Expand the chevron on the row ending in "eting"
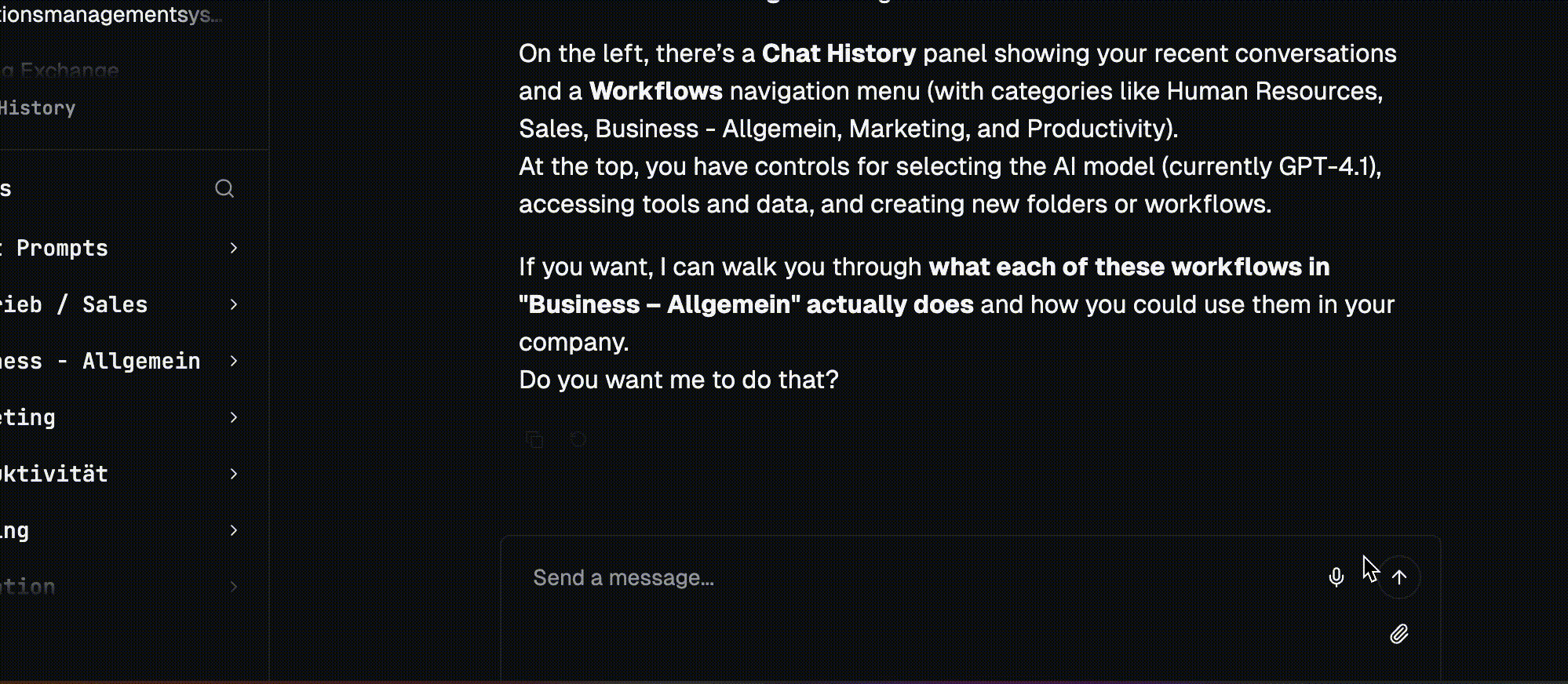This screenshot has height=684, width=1568. click(233, 417)
